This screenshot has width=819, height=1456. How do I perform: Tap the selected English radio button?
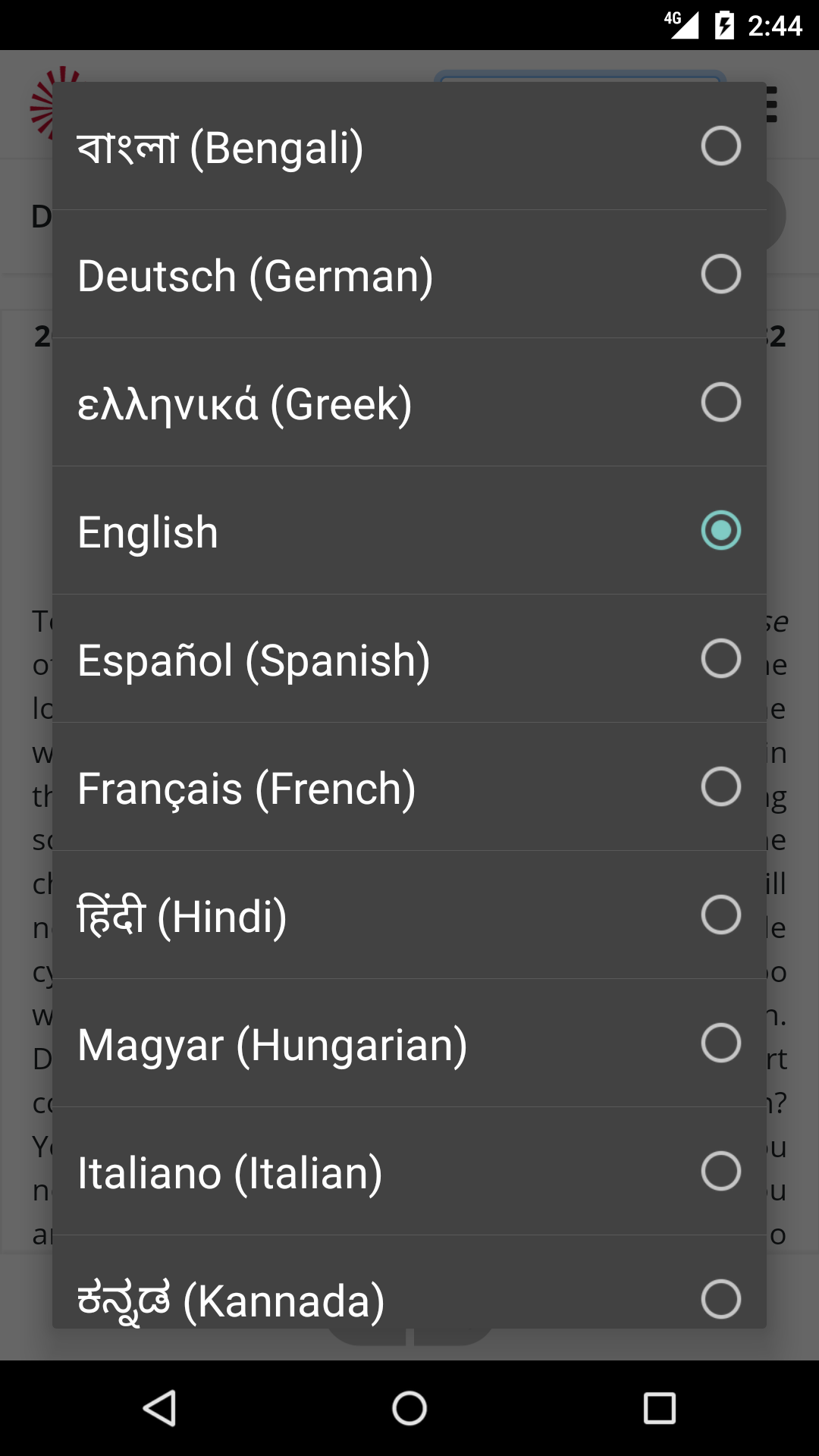(720, 530)
